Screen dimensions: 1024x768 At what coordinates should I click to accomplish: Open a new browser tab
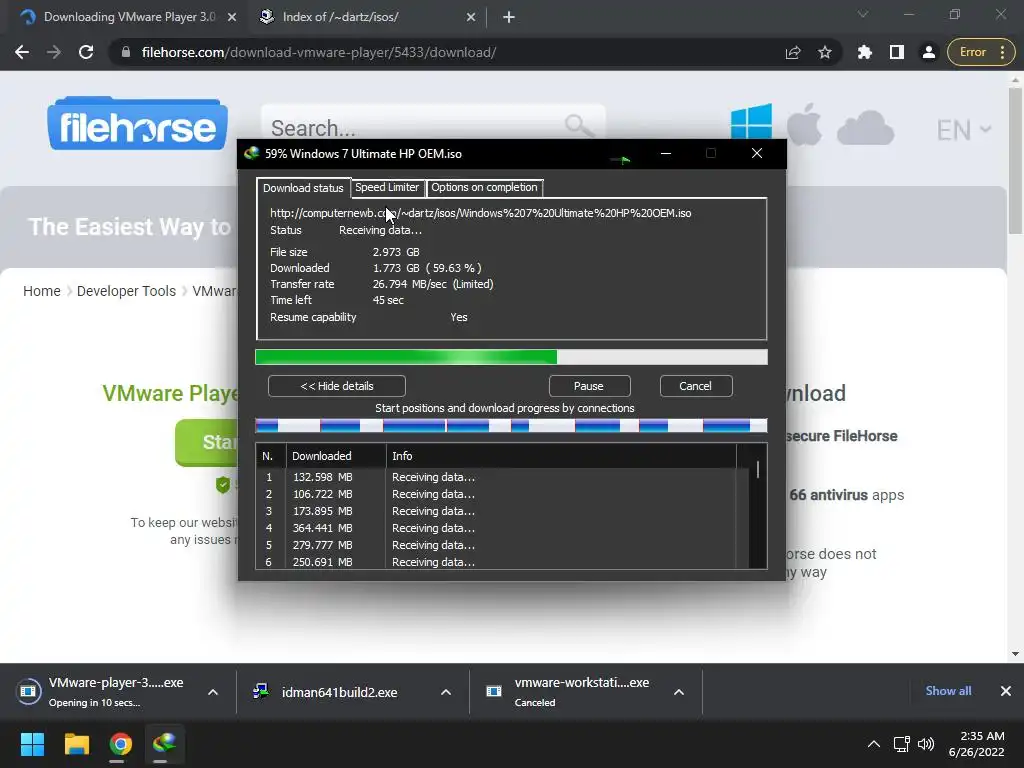[509, 17]
